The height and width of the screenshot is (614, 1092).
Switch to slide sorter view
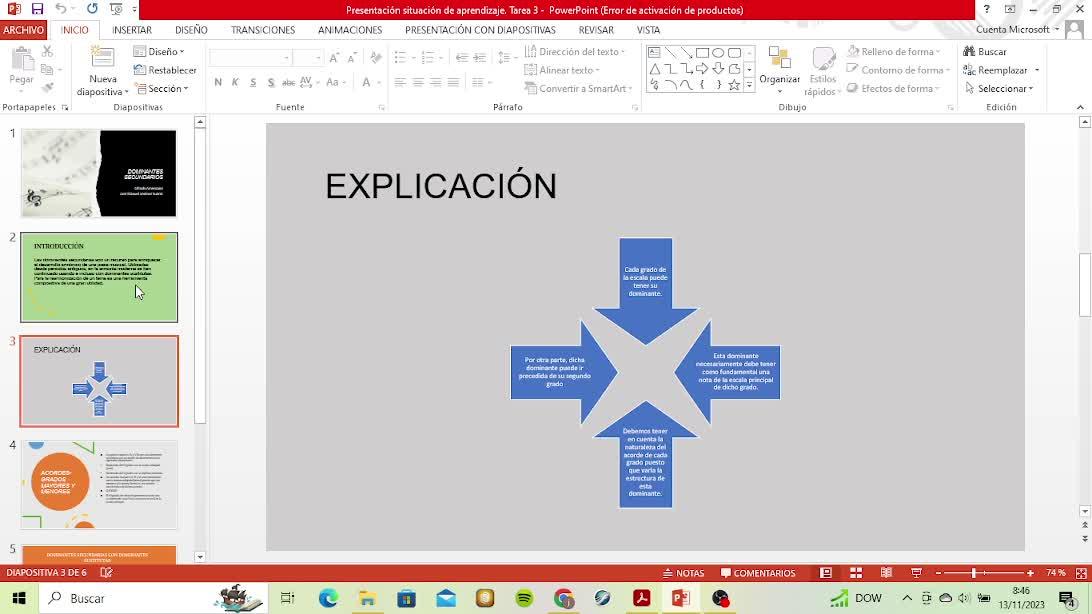coord(856,573)
